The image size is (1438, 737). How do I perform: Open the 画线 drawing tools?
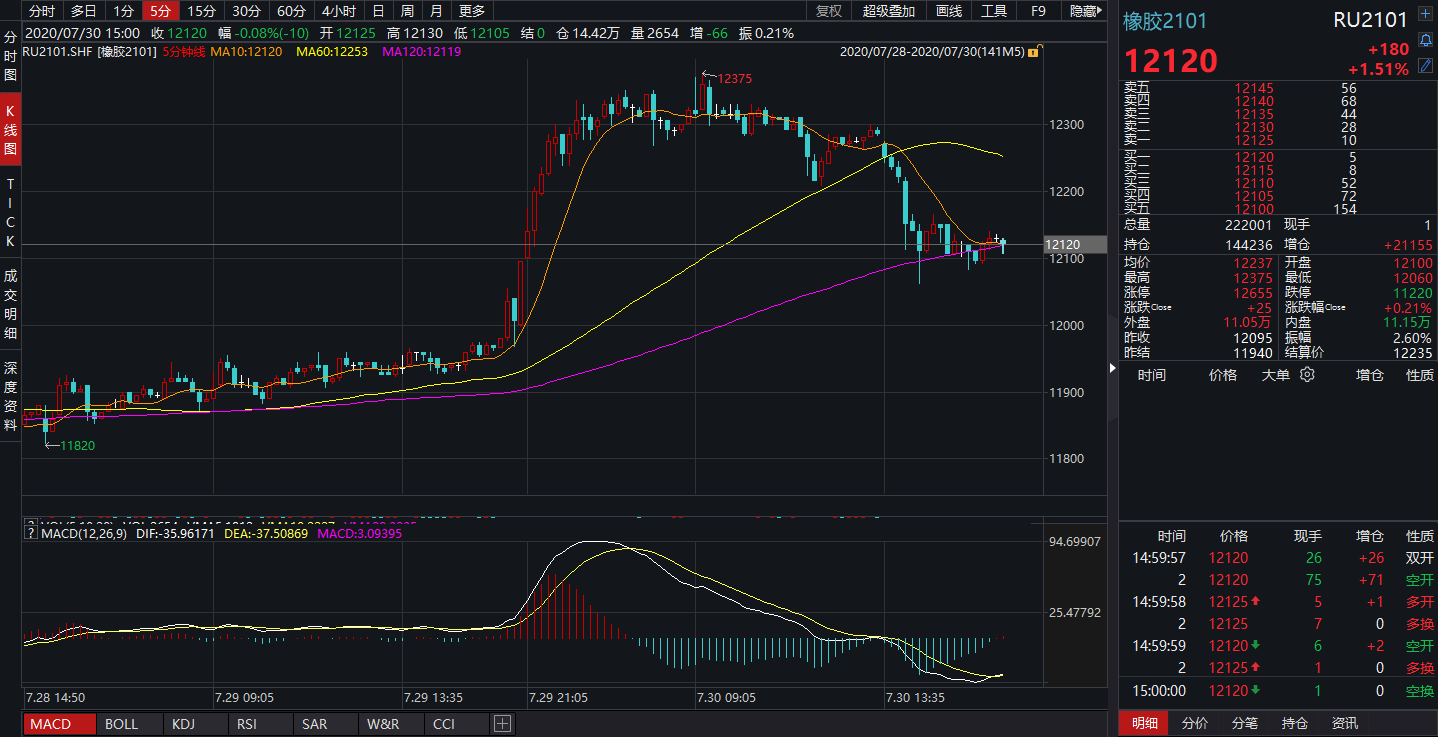coord(949,11)
